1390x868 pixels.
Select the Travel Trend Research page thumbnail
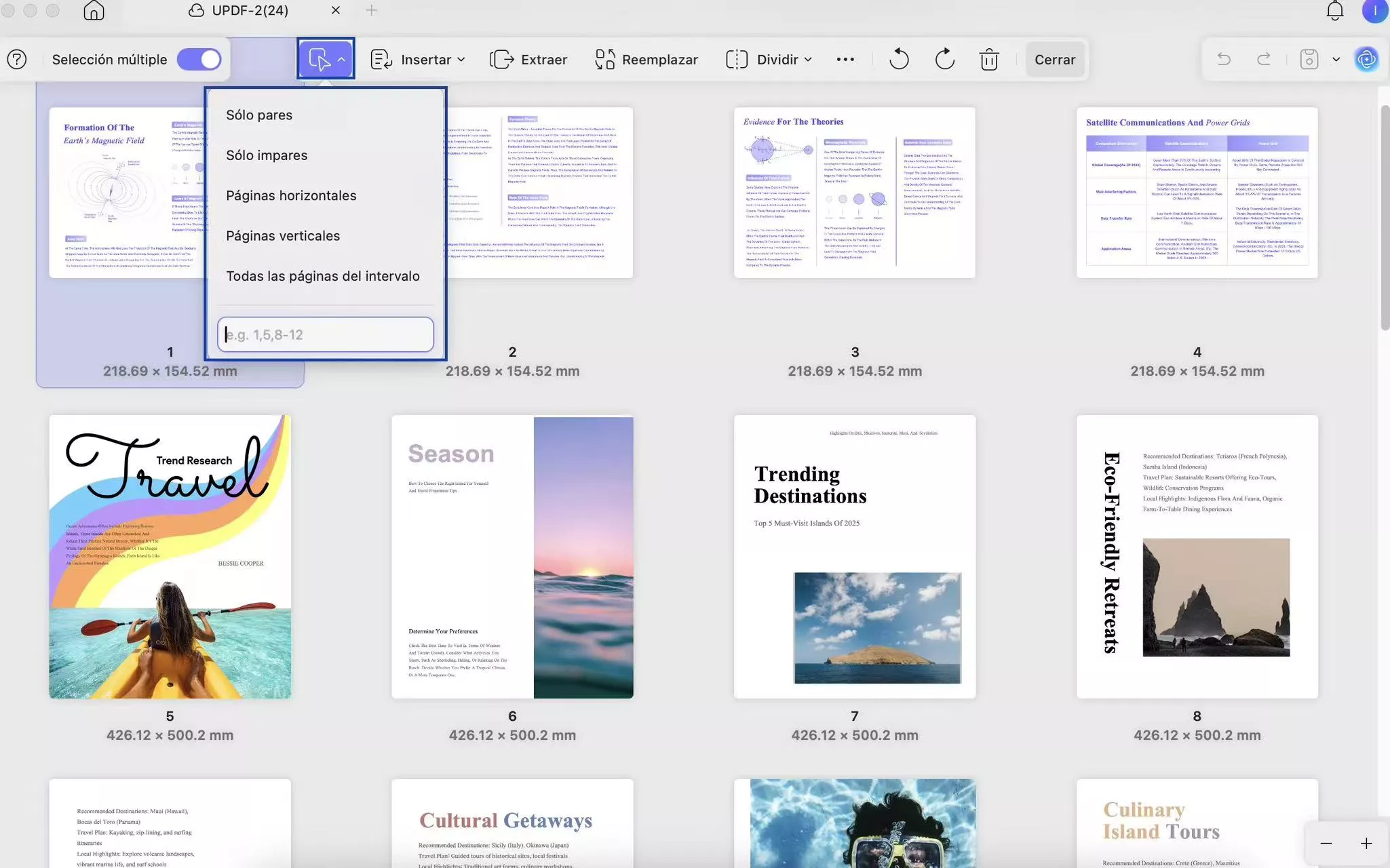coord(170,556)
